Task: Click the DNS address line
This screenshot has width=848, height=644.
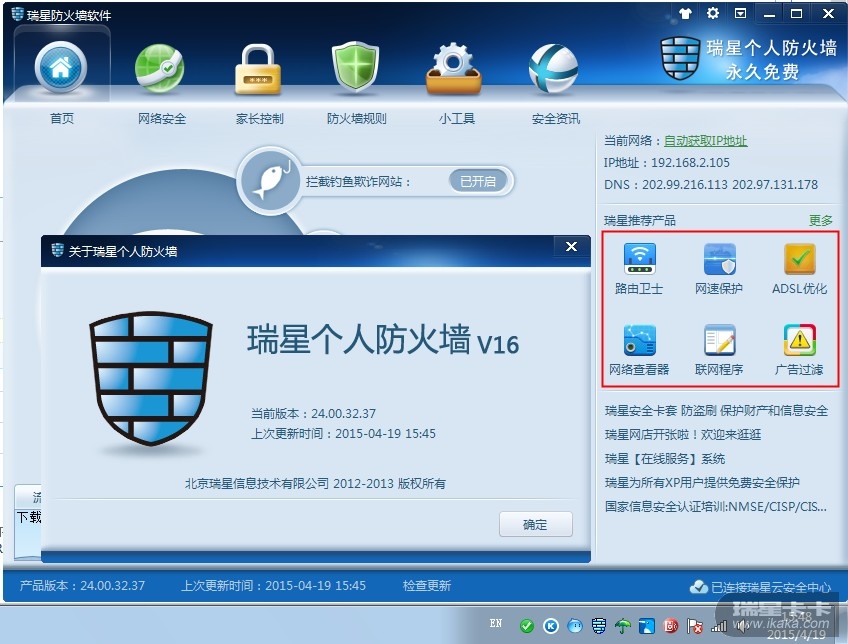Action: 711,185
